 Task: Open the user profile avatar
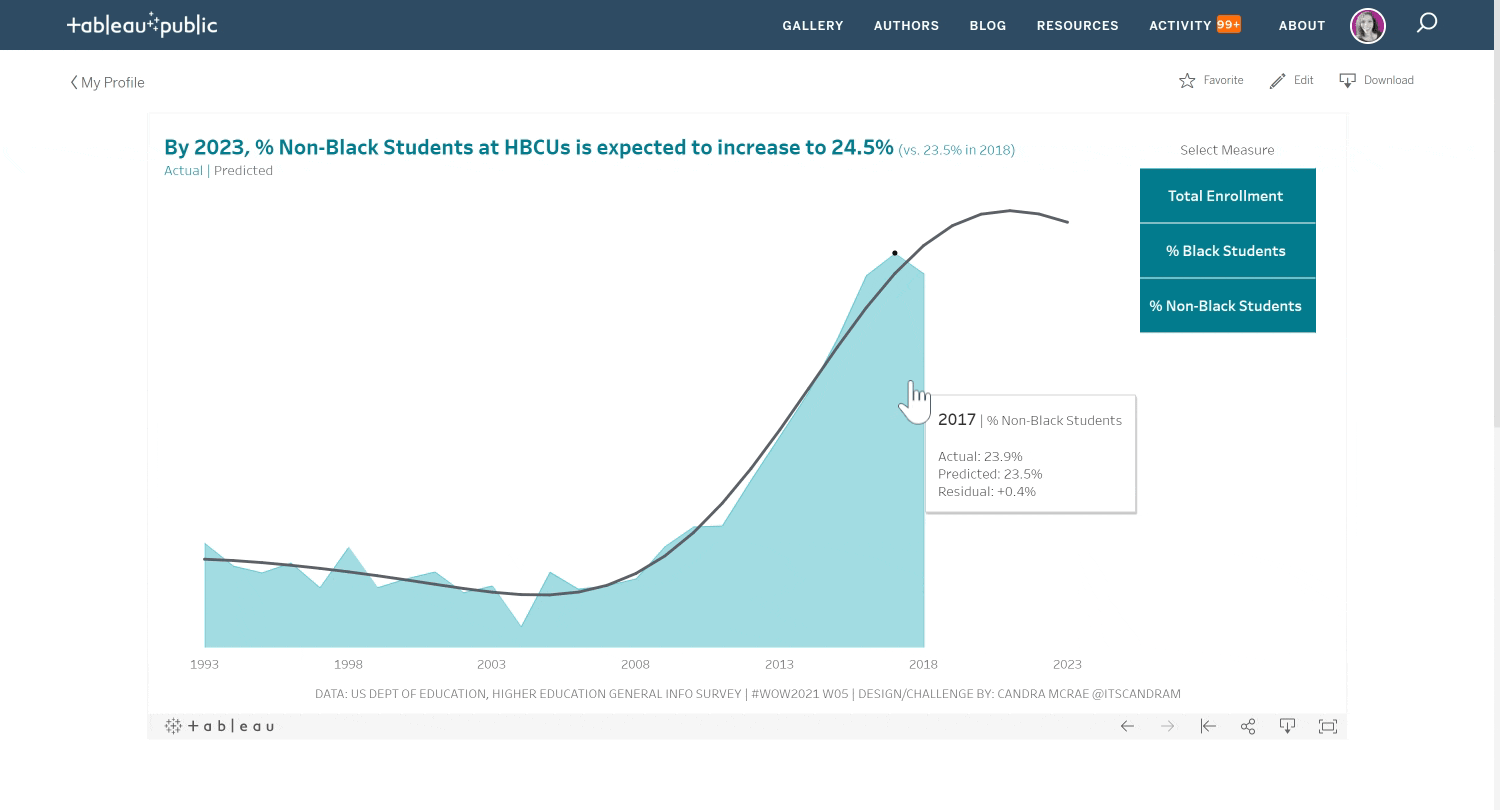pos(1367,26)
